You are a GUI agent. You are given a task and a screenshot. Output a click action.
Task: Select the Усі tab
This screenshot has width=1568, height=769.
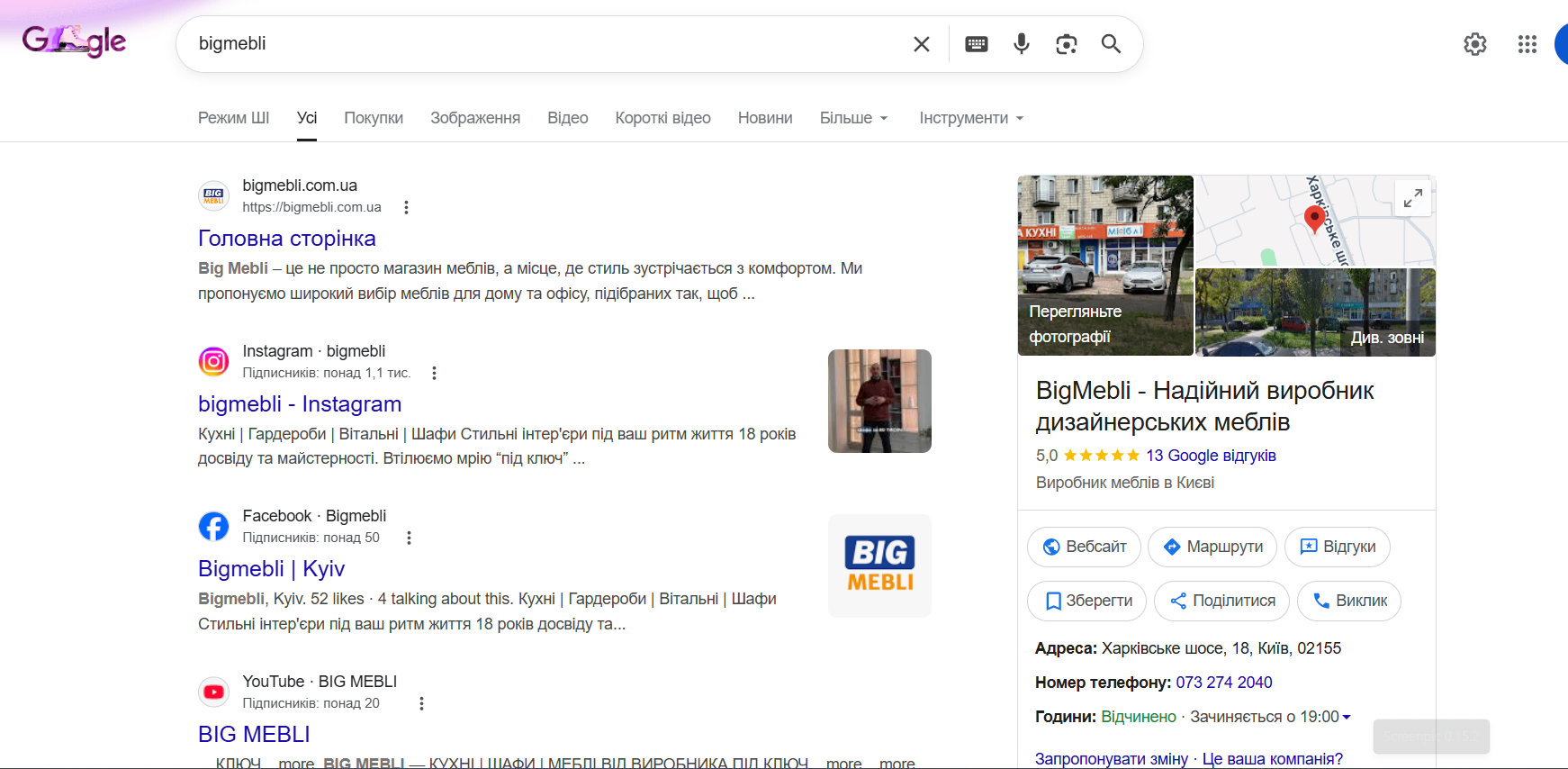click(307, 118)
